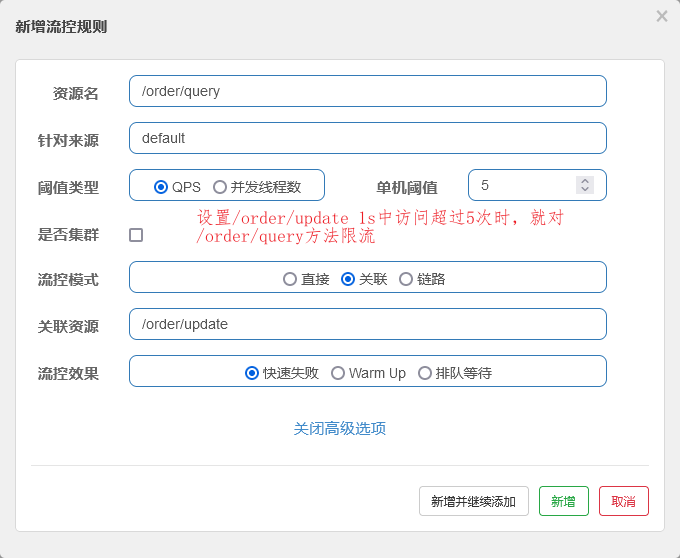Click the 单机阈值 number field
Screen dimensions: 680x558
pyautogui.click(x=537, y=185)
